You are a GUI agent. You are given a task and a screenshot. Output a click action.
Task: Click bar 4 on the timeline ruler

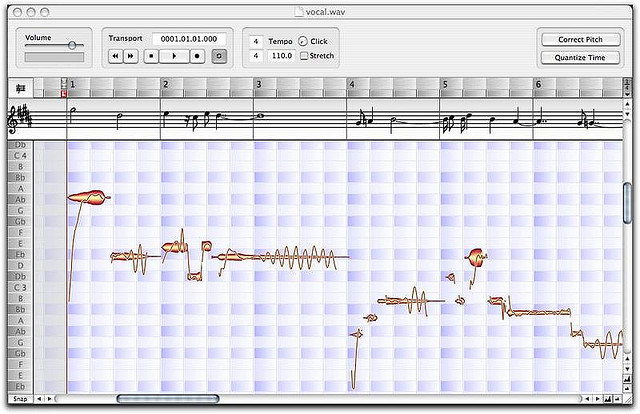pyautogui.click(x=352, y=85)
